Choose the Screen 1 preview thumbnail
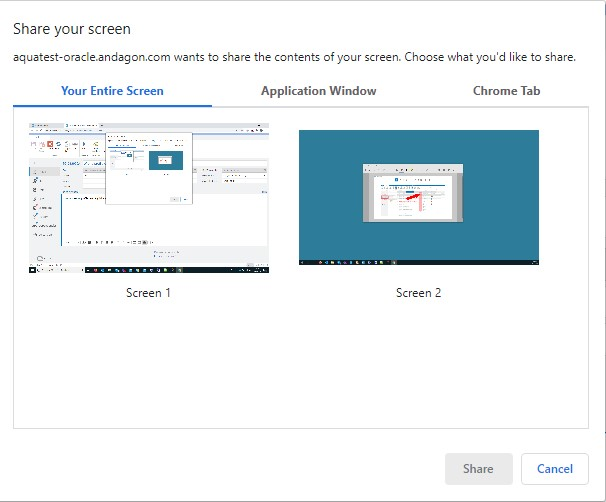The height and width of the screenshot is (502, 606). [149, 198]
